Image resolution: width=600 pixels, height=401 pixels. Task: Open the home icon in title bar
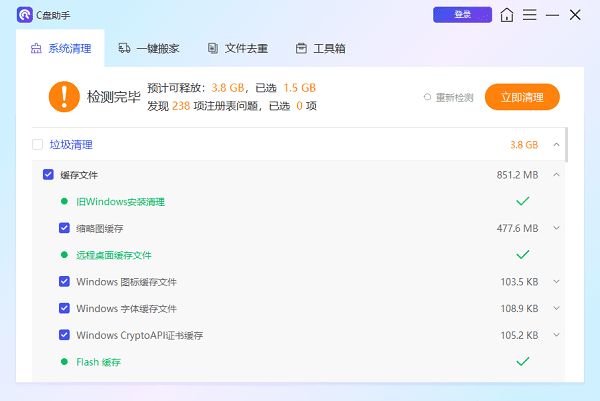(508, 15)
